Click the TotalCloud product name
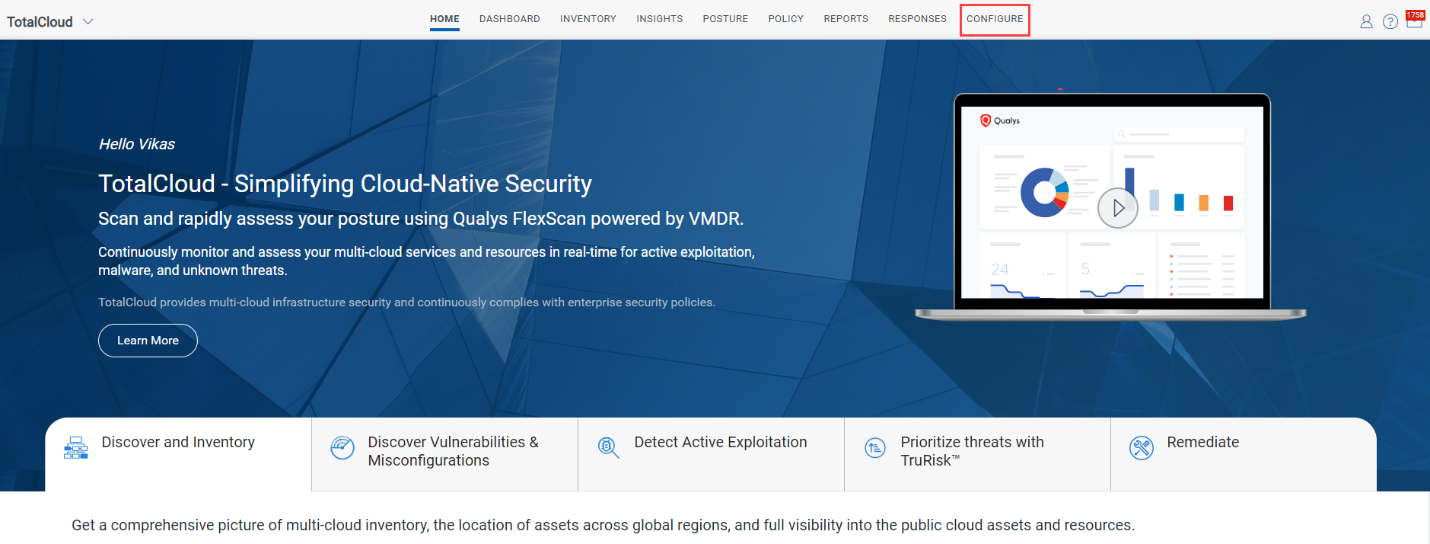Screen dimensions: 1430x544 pos(40,21)
